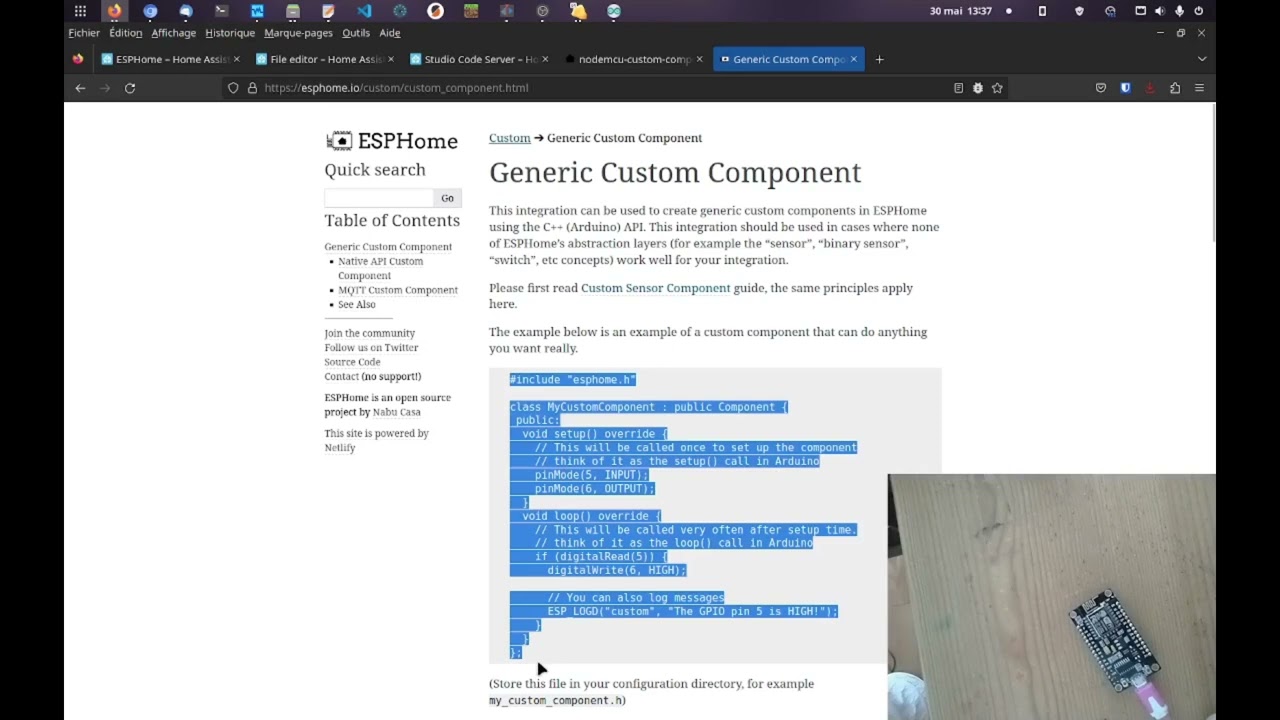Viewport: 1280px width, 720px height.
Task: Click the Firefox icon in top panel
Action: coord(114,11)
